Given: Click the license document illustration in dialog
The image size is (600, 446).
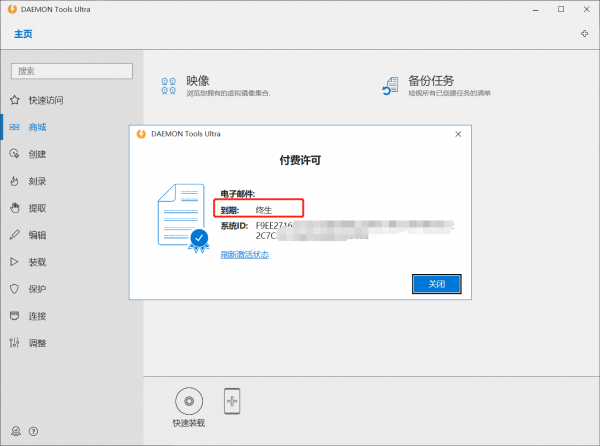Looking at the screenshot, I should [183, 218].
